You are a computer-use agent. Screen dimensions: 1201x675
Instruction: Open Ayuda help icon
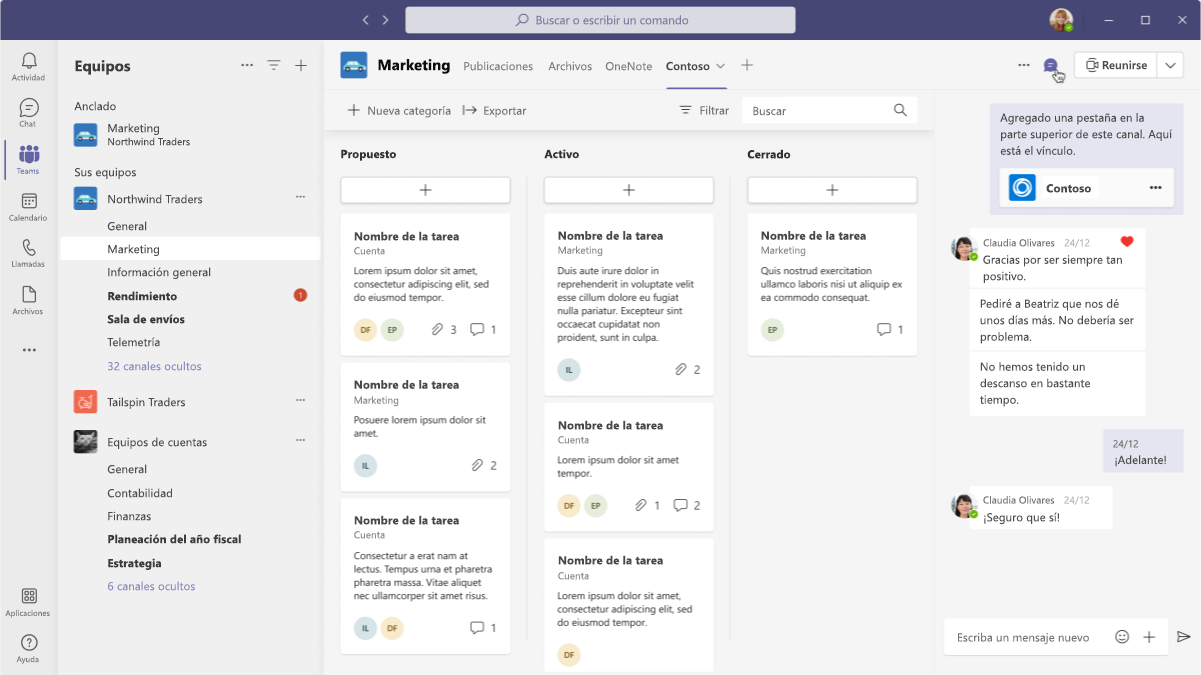tap(28, 648)
